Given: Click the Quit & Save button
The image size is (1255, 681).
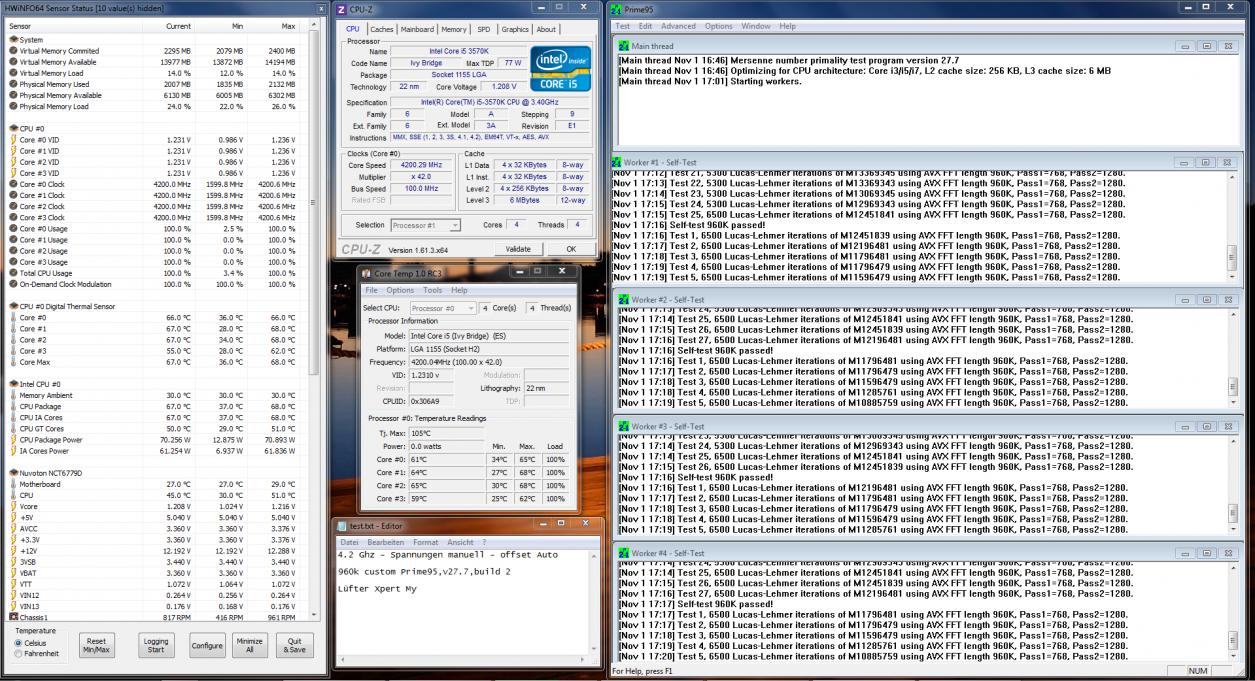Looking at the screenshot, I should coord(294,646).
